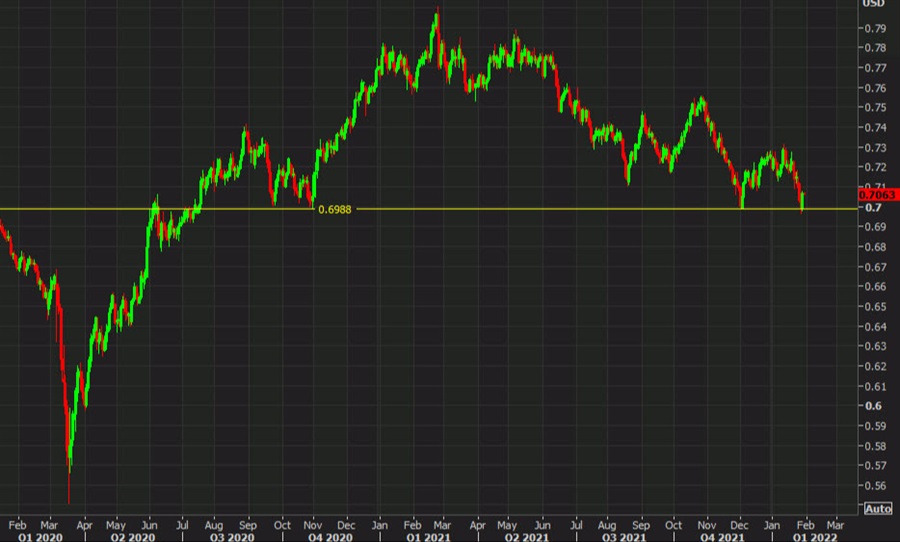Click the 0.66 price axis label

tap(875, 287)
